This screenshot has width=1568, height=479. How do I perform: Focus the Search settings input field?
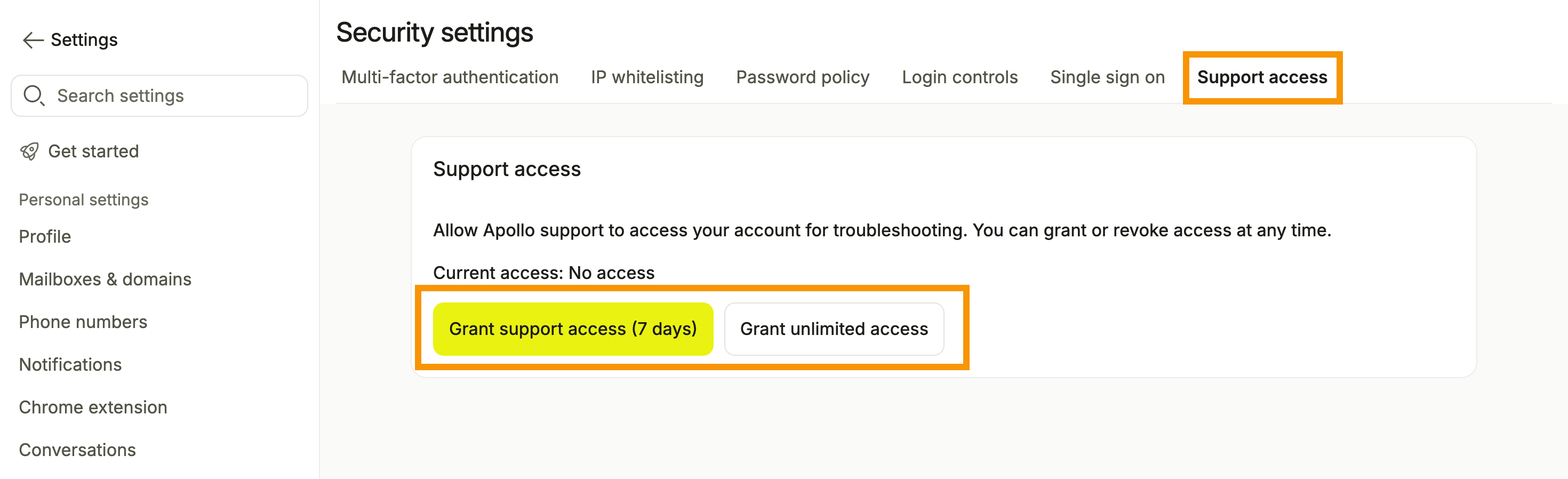pyautogui.click(x=159, y=95)
